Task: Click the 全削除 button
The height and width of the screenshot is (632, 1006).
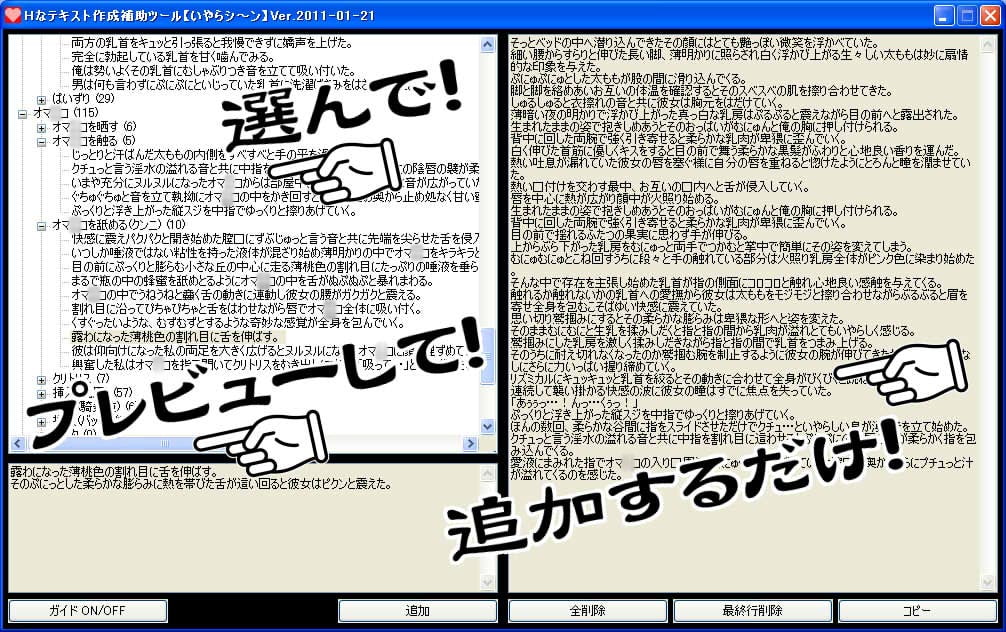Action: 588,611
